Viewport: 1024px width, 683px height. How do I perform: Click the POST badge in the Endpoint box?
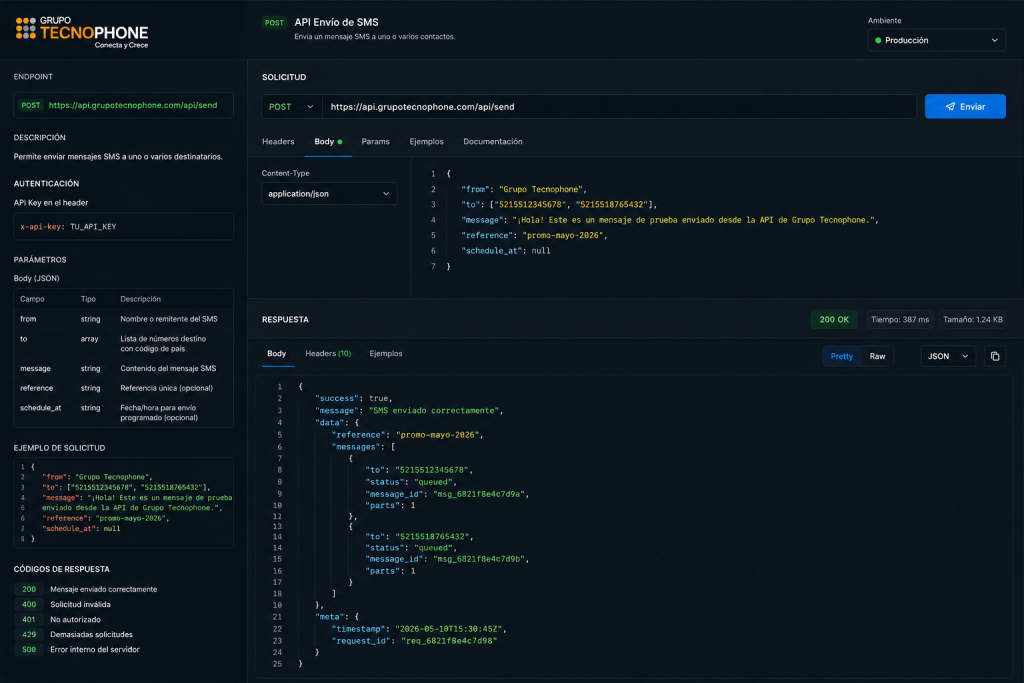[31, 105]
